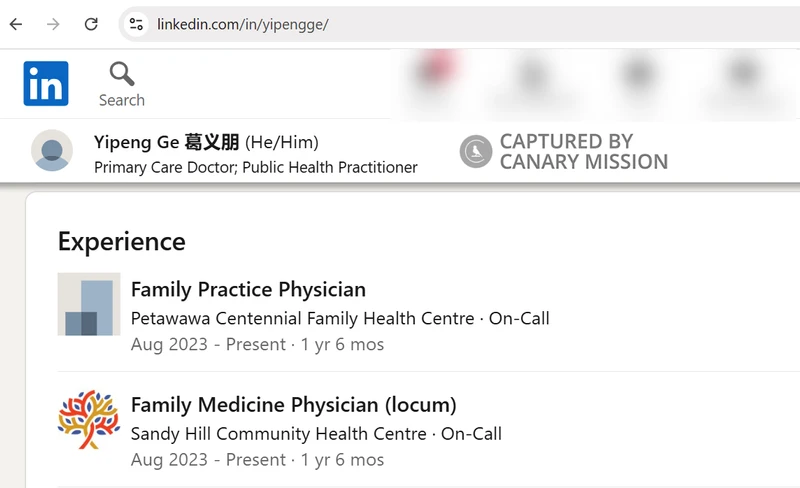
Task: Click the Yipeng Ge profile name
Action: [x=166, y=142]
